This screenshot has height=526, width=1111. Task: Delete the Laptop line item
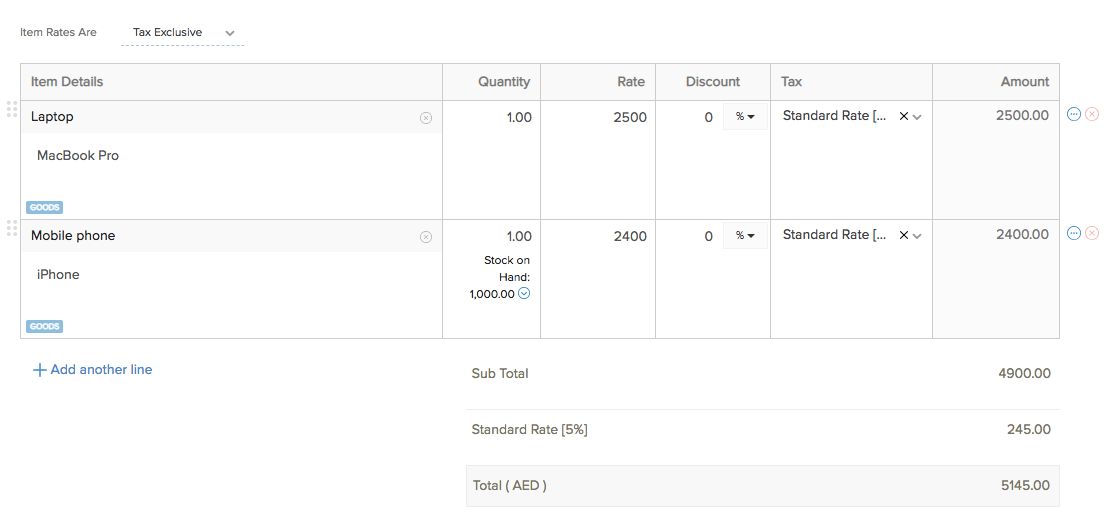click(1092, 115)
